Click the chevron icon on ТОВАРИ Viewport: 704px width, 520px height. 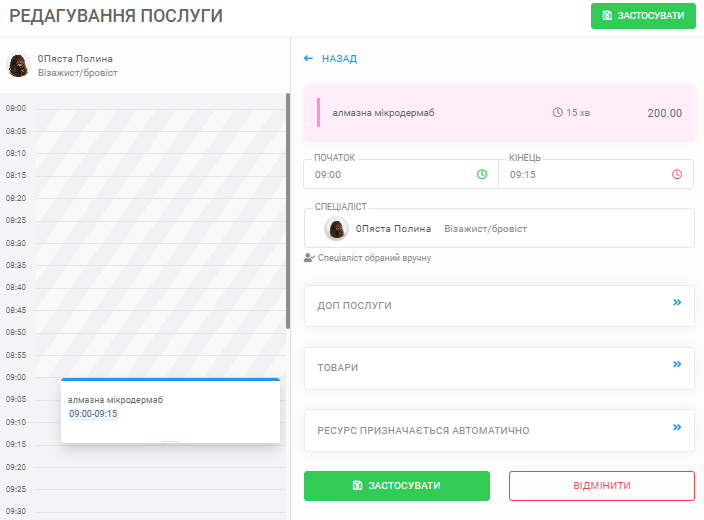pyautogui.click(x=677, y=364)
